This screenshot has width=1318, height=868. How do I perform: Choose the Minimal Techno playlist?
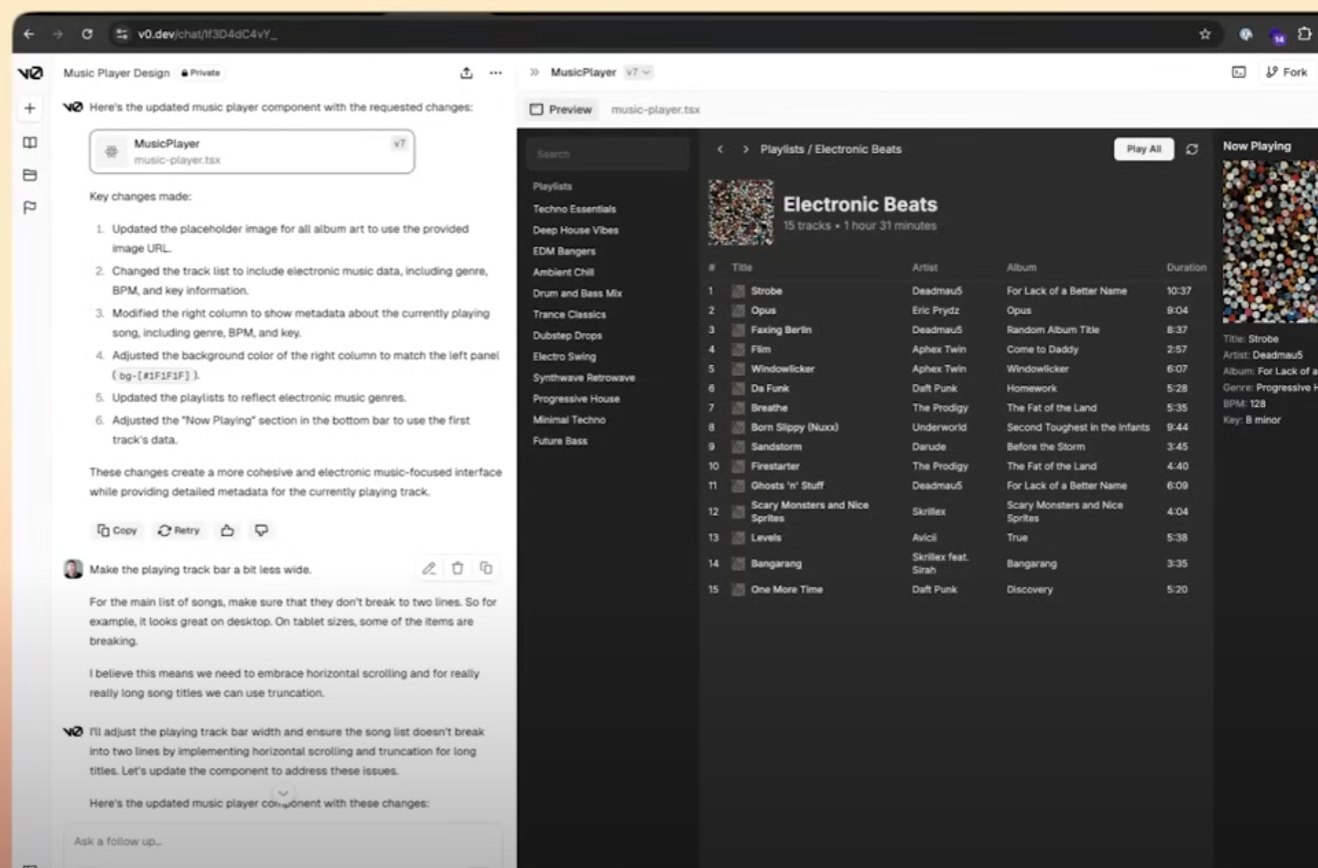[569, 419]
